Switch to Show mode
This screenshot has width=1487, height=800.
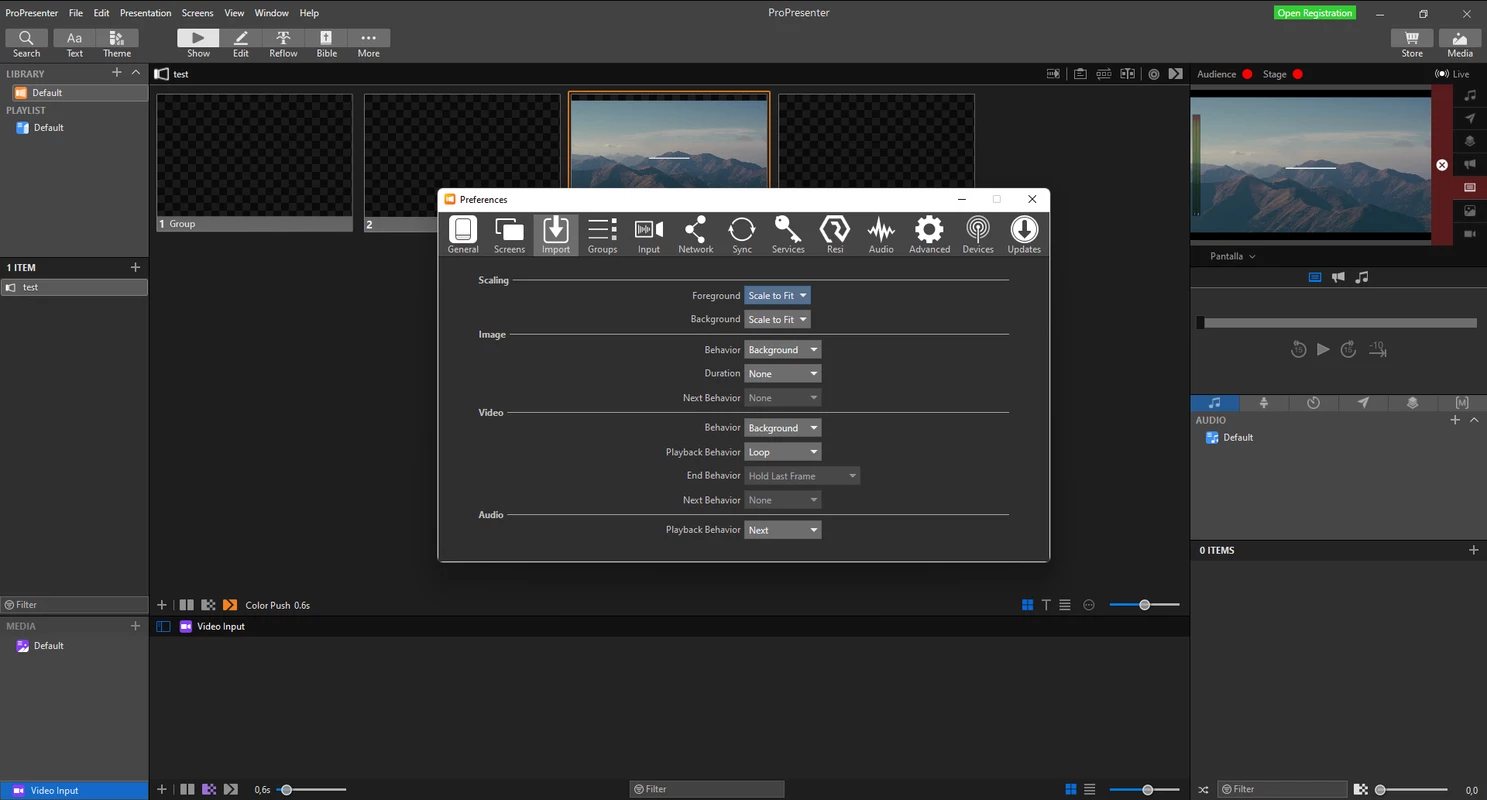(199, 43)
